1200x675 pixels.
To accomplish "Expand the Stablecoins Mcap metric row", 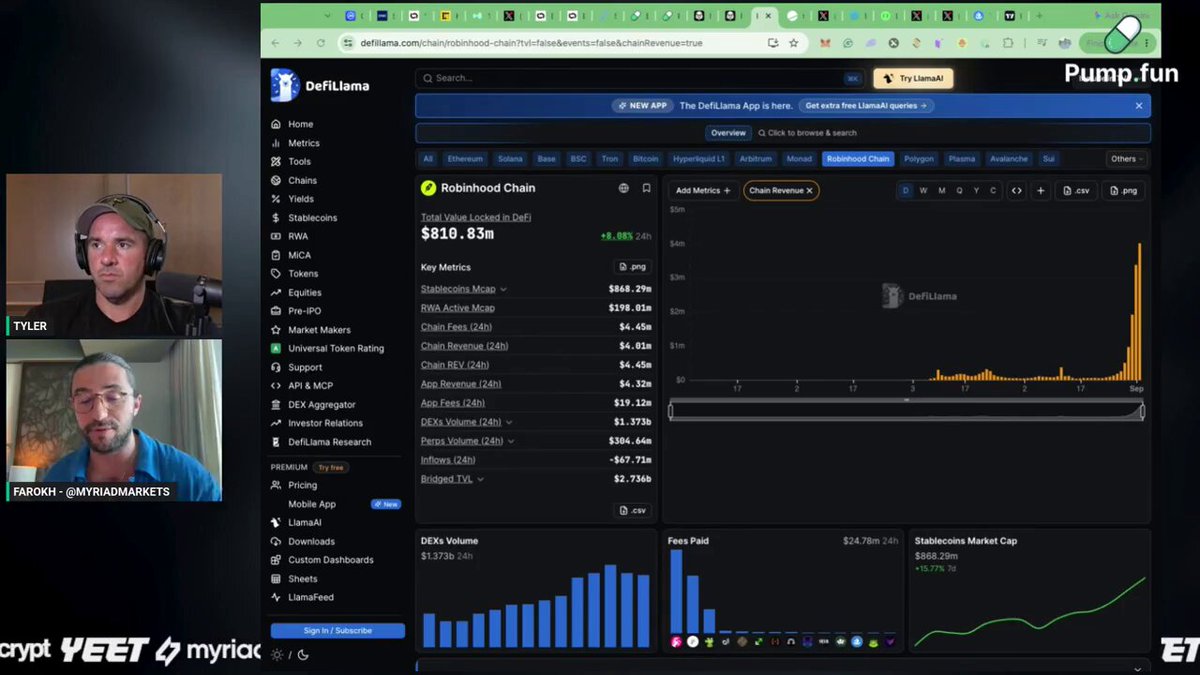I will point(503,289).
